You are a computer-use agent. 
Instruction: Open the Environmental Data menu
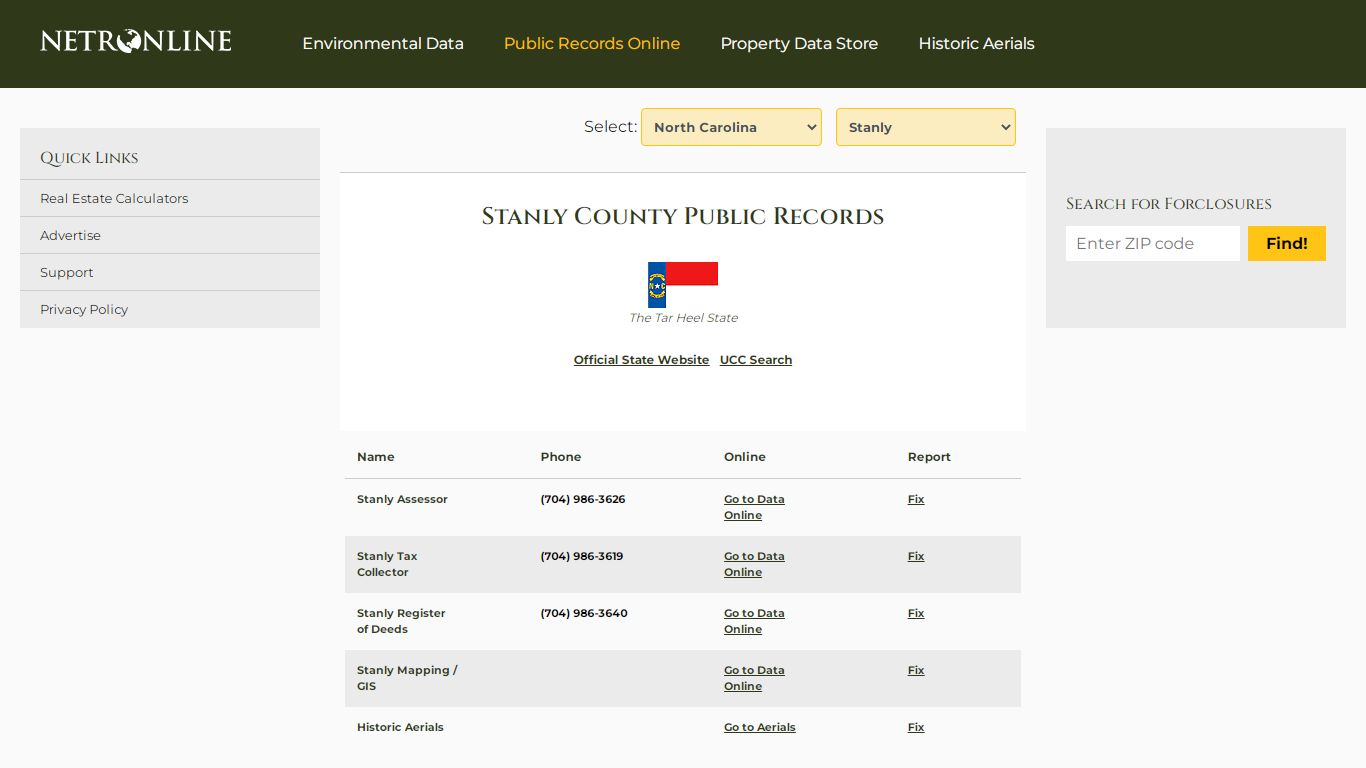click(383, 44)
